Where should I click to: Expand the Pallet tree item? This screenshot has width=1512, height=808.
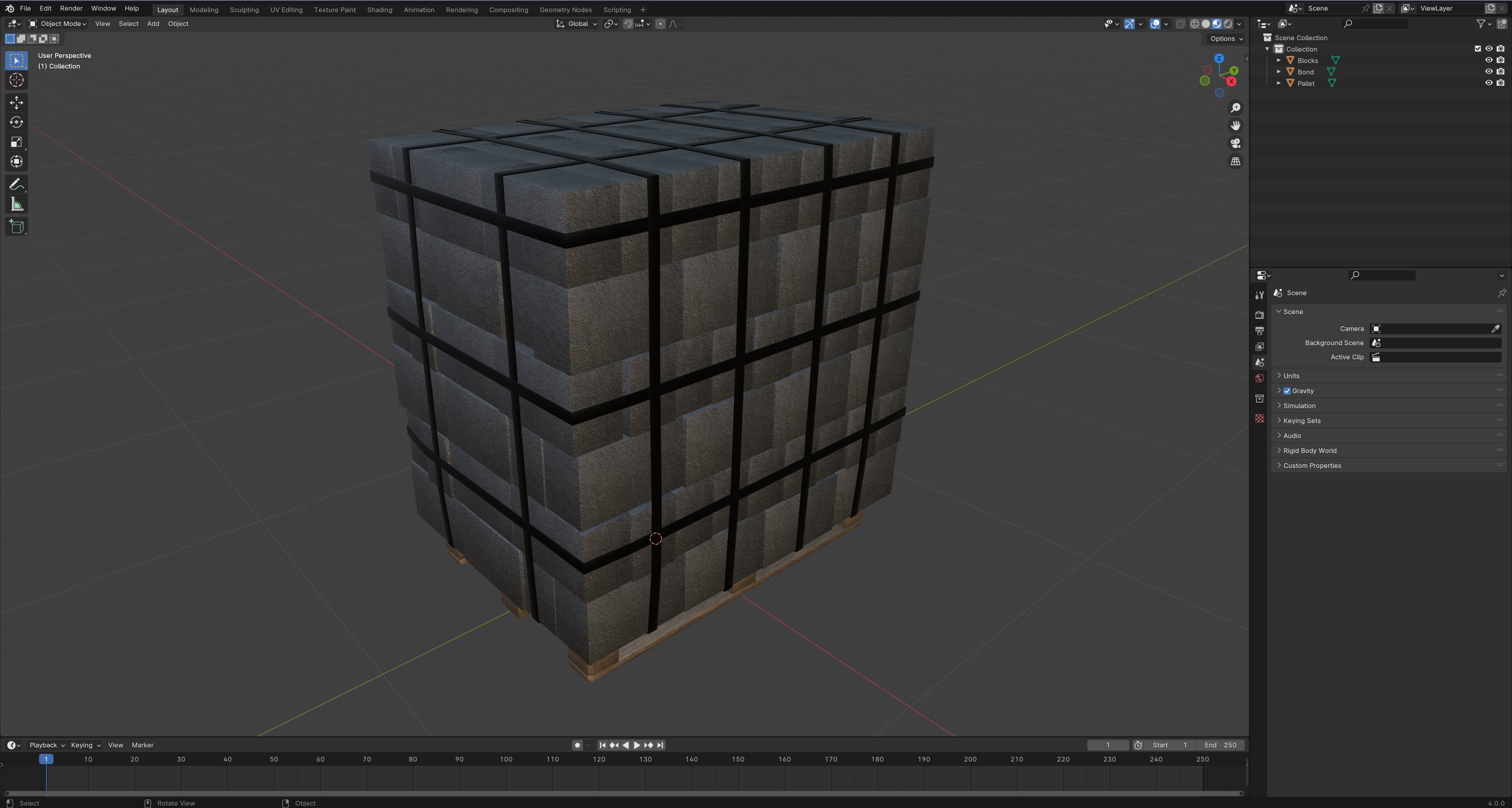pos(1279,83)
